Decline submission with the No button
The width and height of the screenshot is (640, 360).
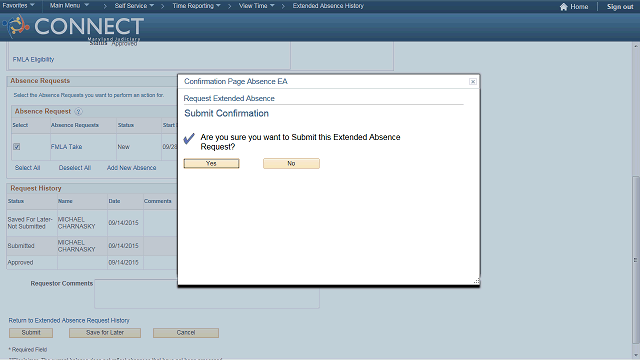291,163
